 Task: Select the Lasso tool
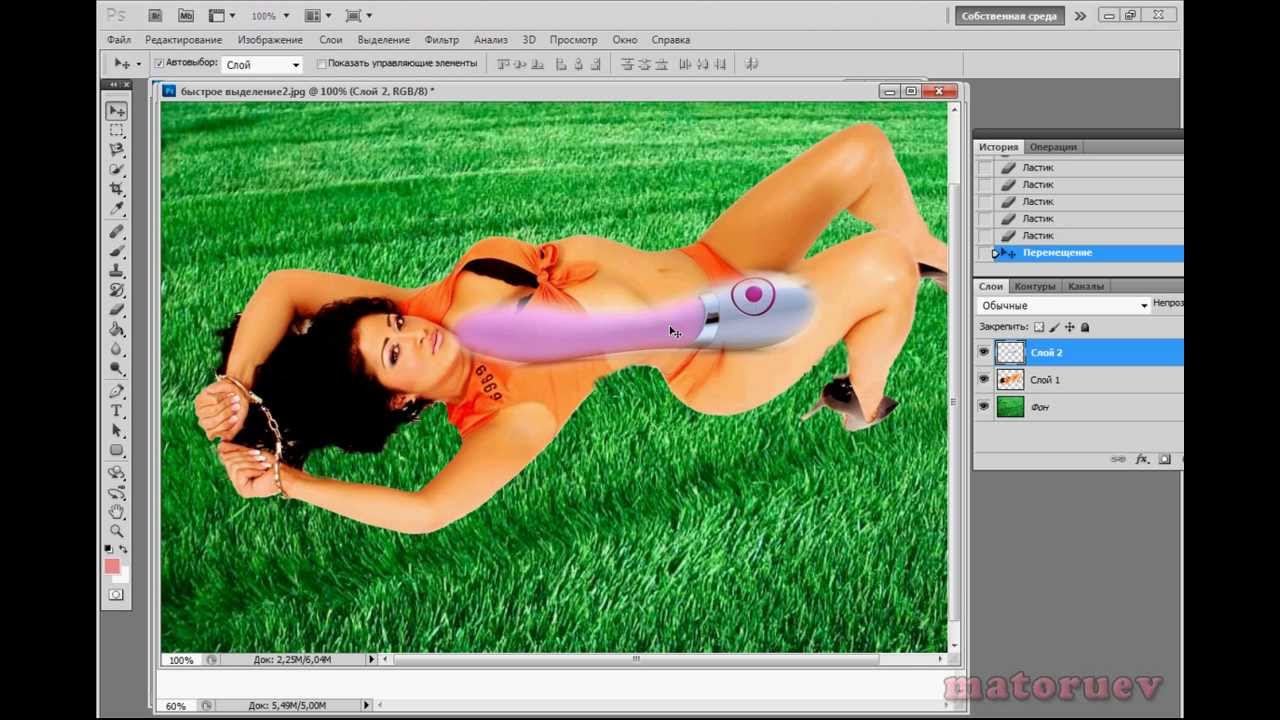click(117, 150)
